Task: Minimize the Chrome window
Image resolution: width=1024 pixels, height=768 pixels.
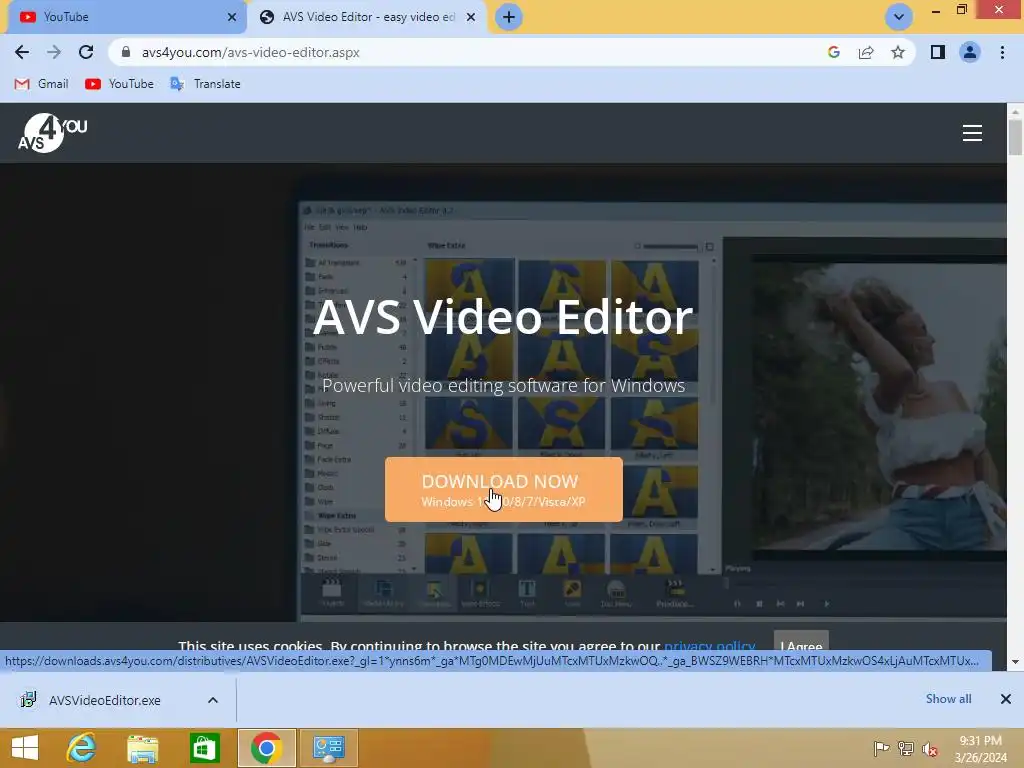Action: [935, 10]
